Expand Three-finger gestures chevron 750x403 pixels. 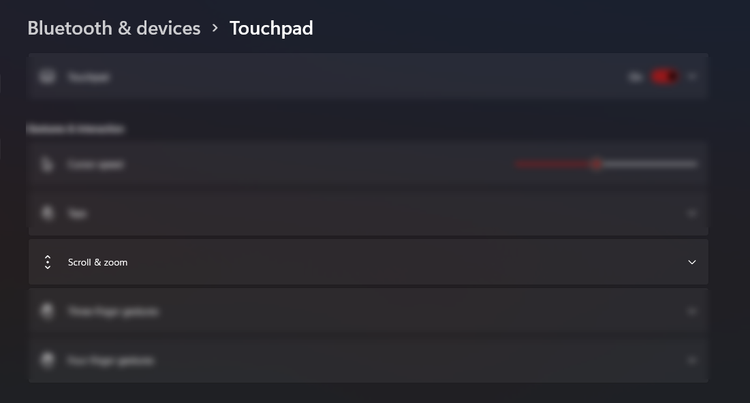coord(692,311)
